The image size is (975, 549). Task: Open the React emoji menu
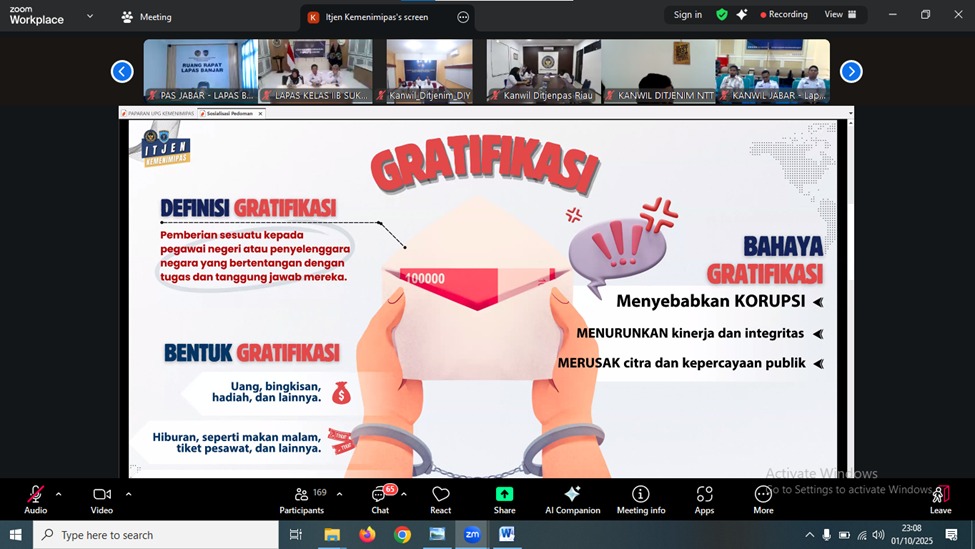[440, 499]
